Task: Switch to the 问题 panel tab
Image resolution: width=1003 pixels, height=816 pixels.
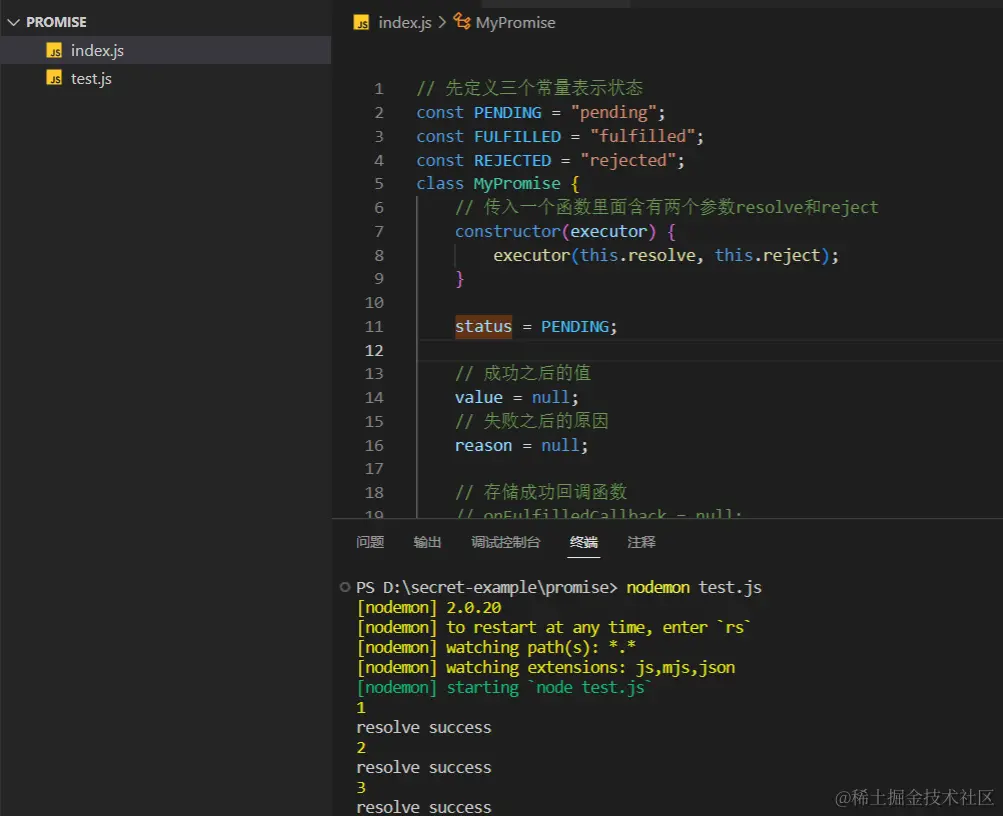Action: click(370, 542)
